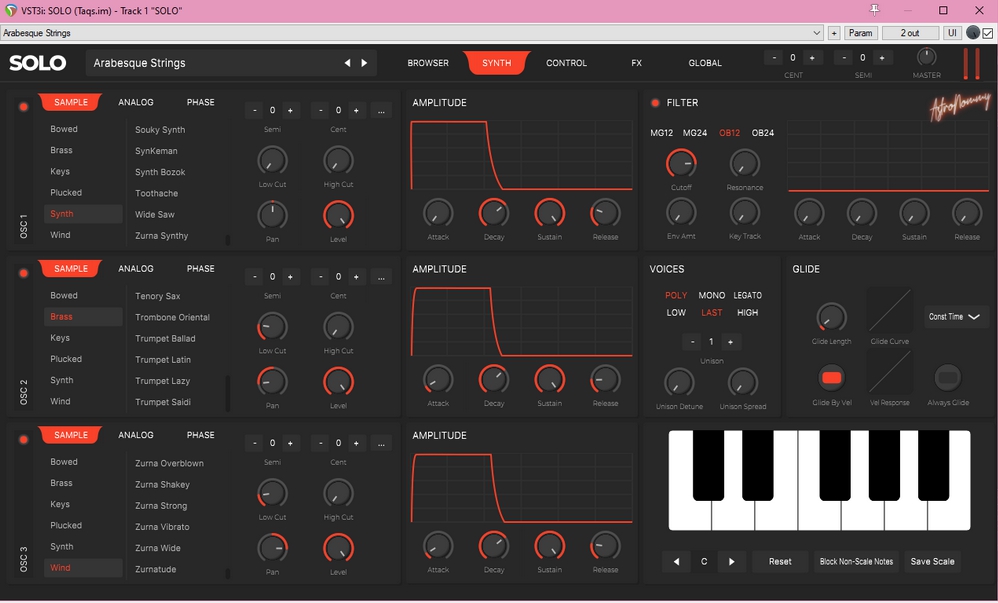
Task: Click the Param button in REAPER header
Action: (861, 33)
